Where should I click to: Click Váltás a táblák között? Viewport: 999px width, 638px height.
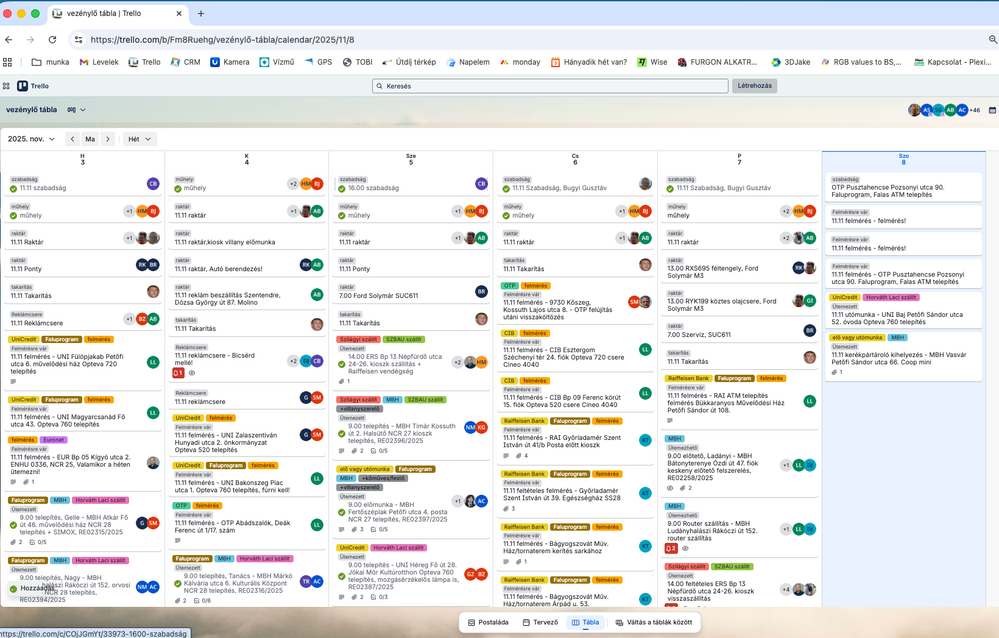point(654,622)
